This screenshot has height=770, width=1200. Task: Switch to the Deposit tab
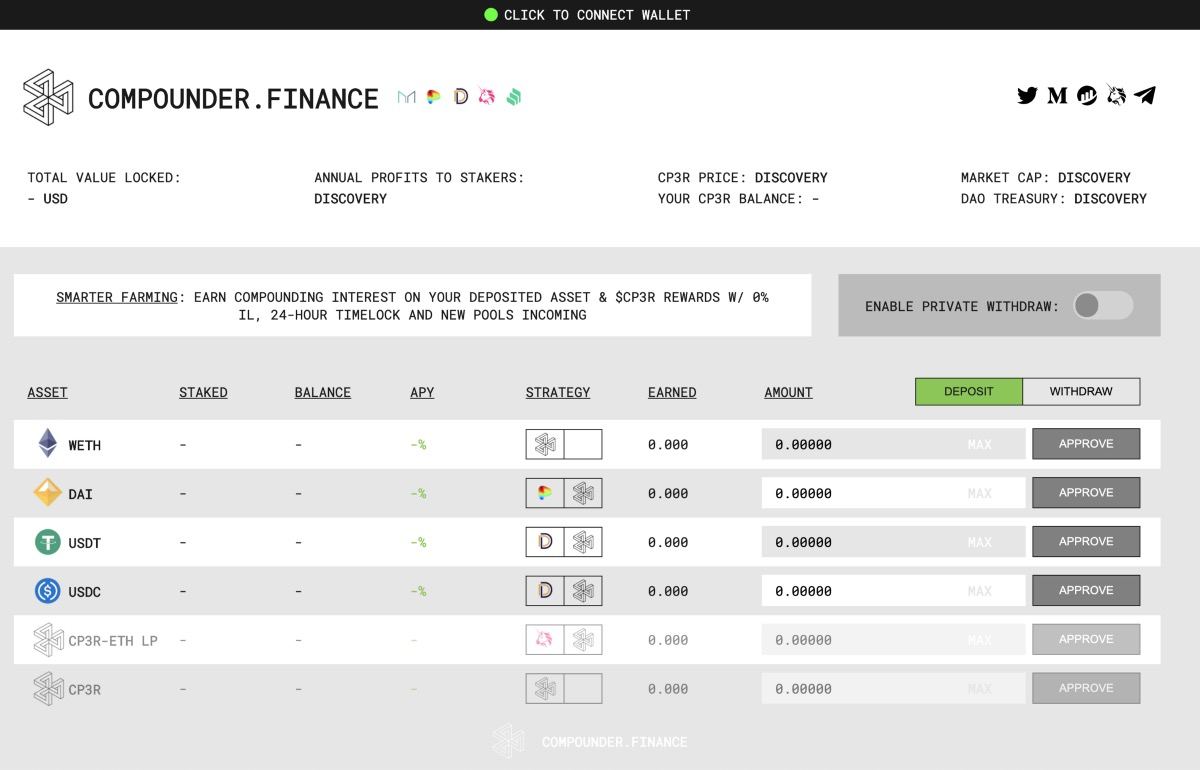(x=969, y=392)
